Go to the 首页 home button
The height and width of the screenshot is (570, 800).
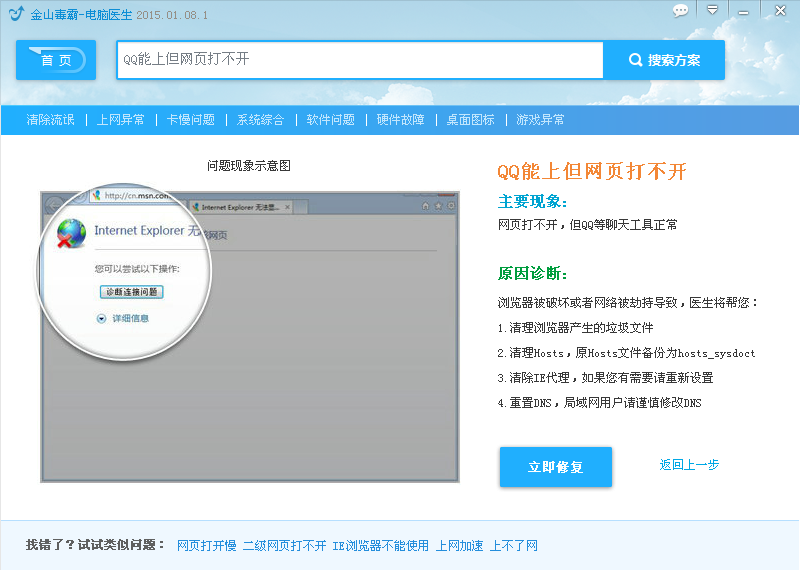(56, 60)
